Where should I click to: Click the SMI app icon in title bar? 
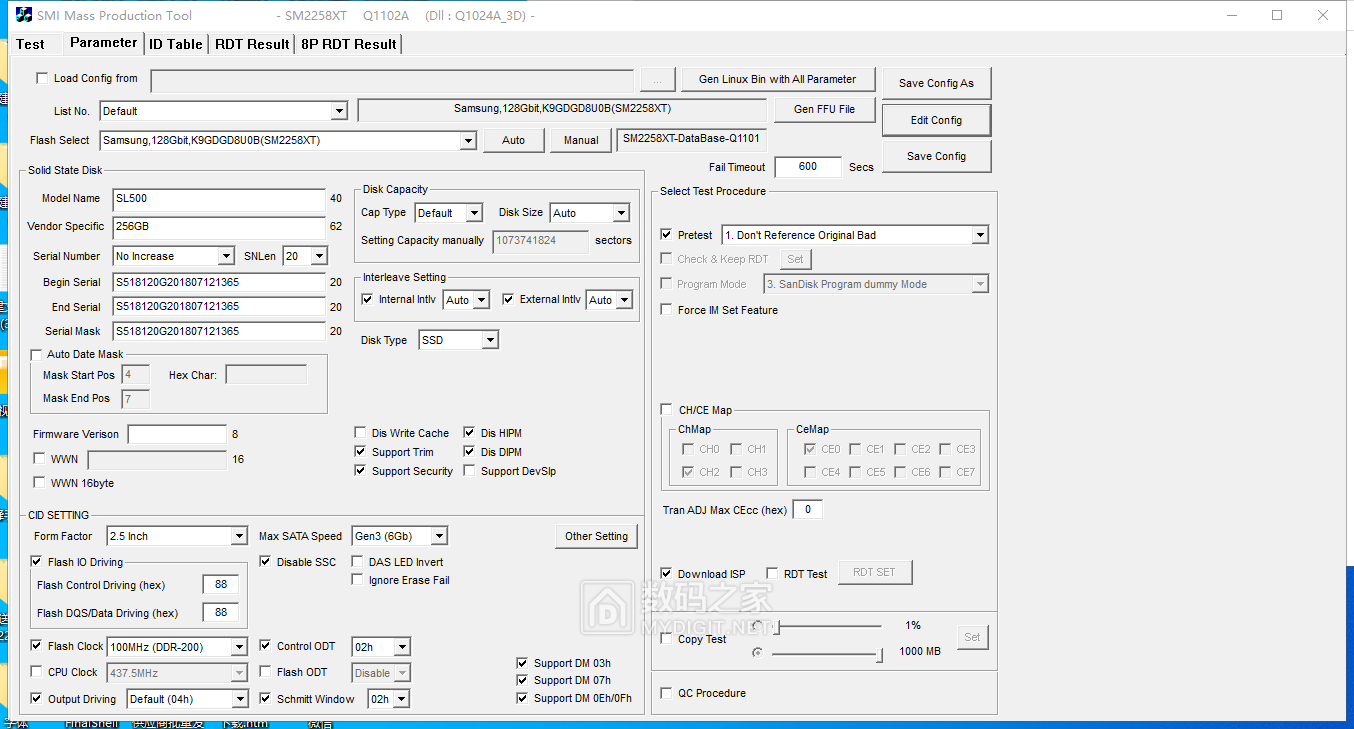[x=24, y=15]
